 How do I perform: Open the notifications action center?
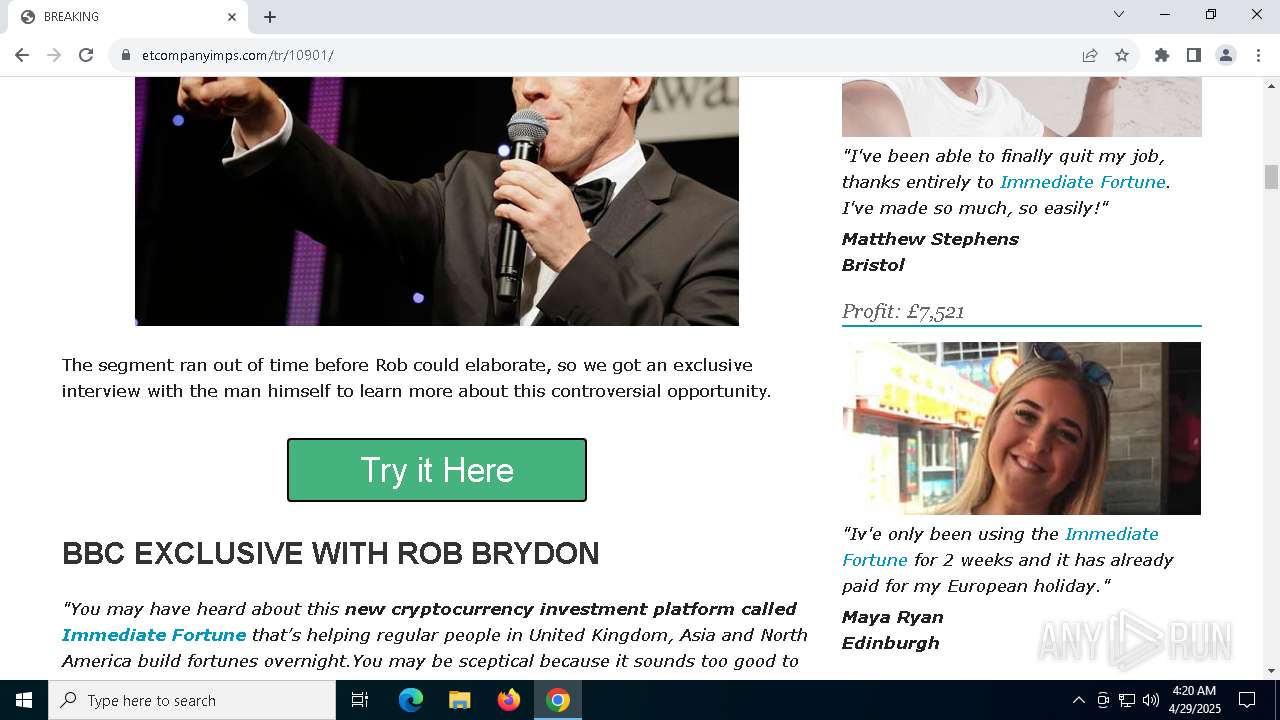(x=1247, y=700)
